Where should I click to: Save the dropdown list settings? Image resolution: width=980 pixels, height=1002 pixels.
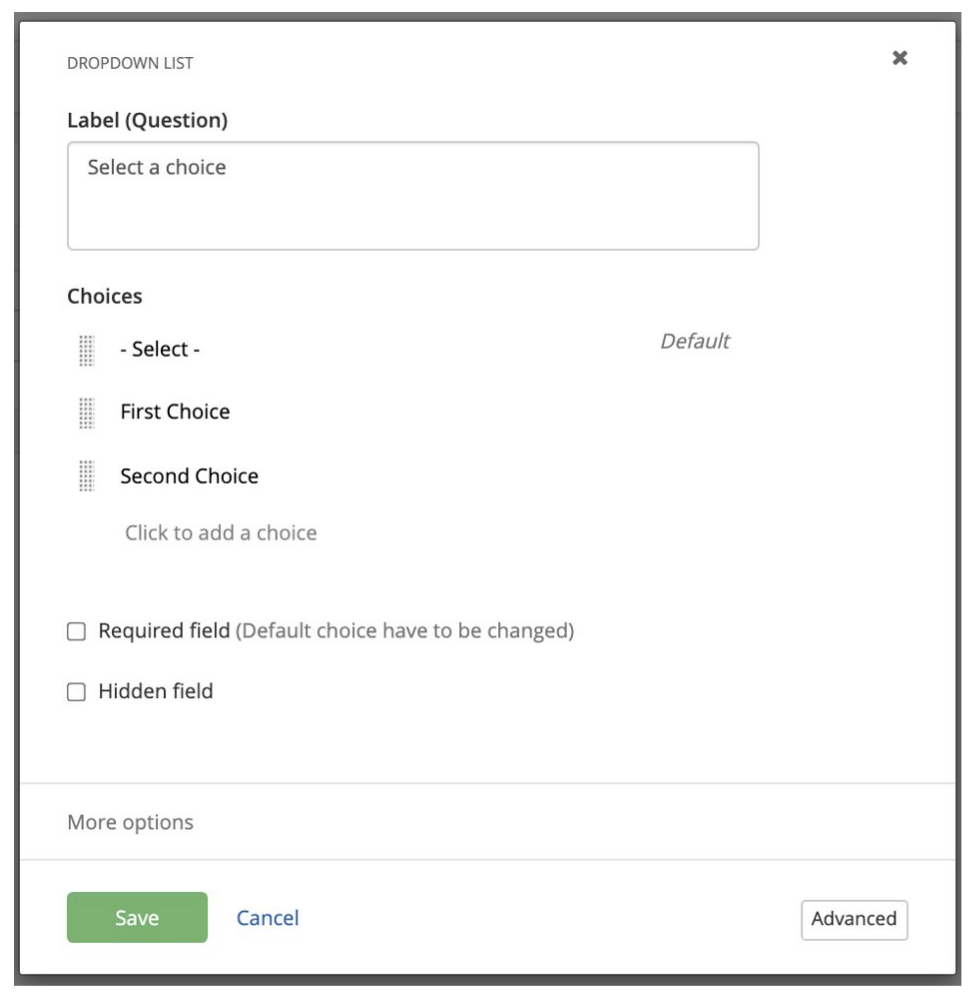[137, 918]
